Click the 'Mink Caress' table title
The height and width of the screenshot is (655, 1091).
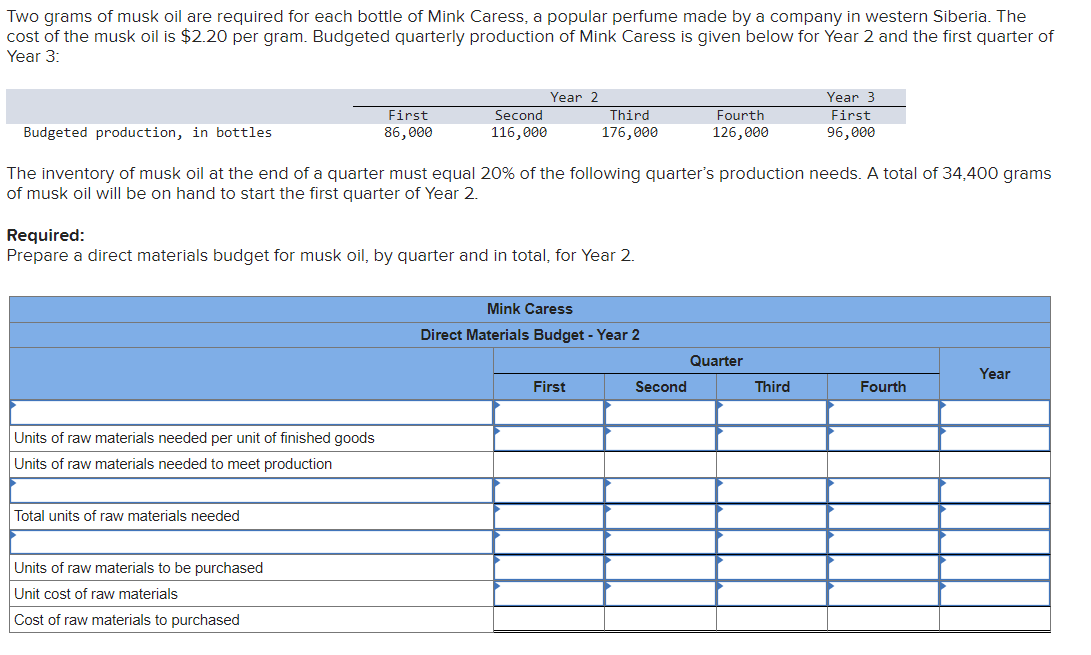pyautogui.click(x=529, y=309)
